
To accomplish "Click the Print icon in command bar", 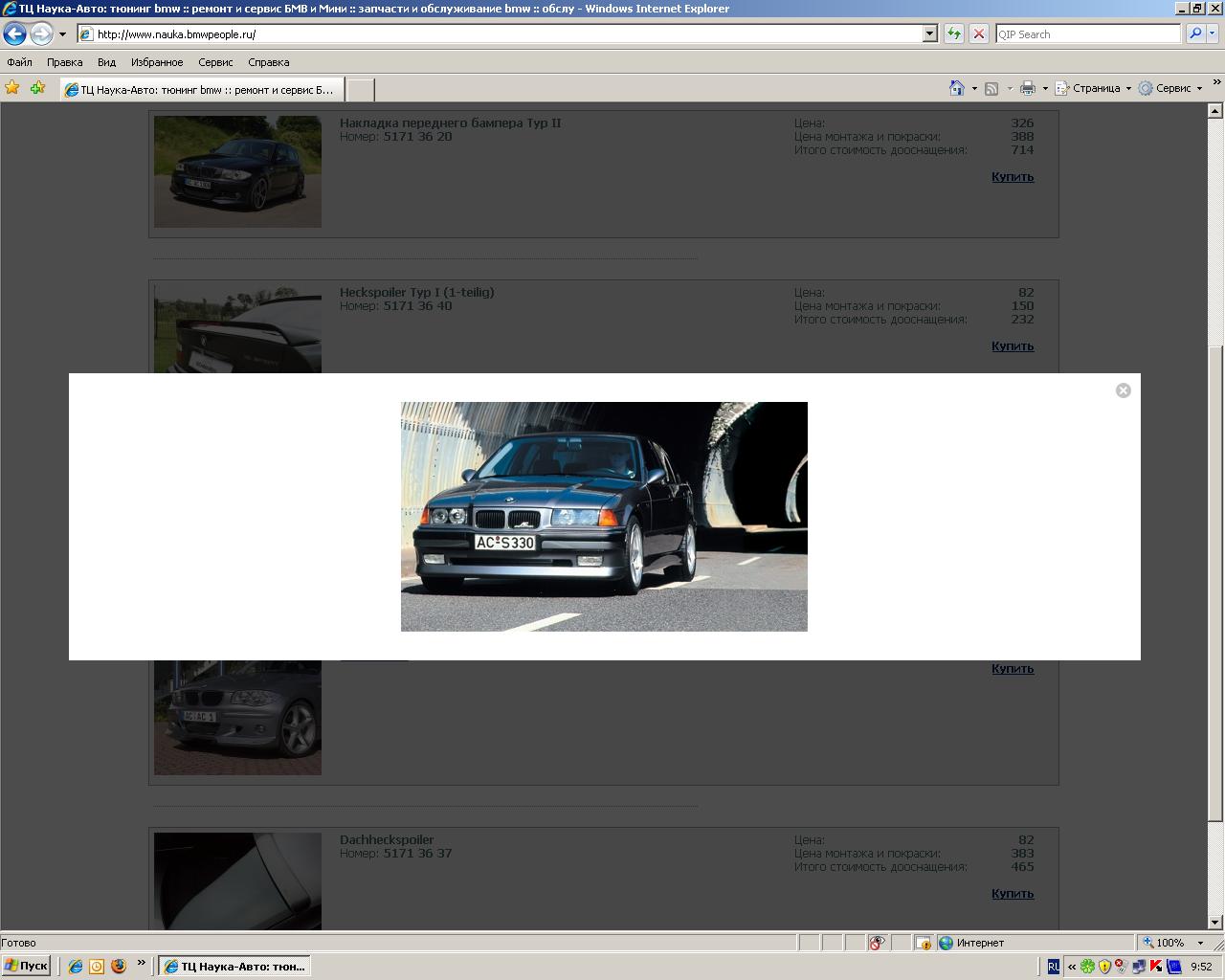I will pos(1027,88).
